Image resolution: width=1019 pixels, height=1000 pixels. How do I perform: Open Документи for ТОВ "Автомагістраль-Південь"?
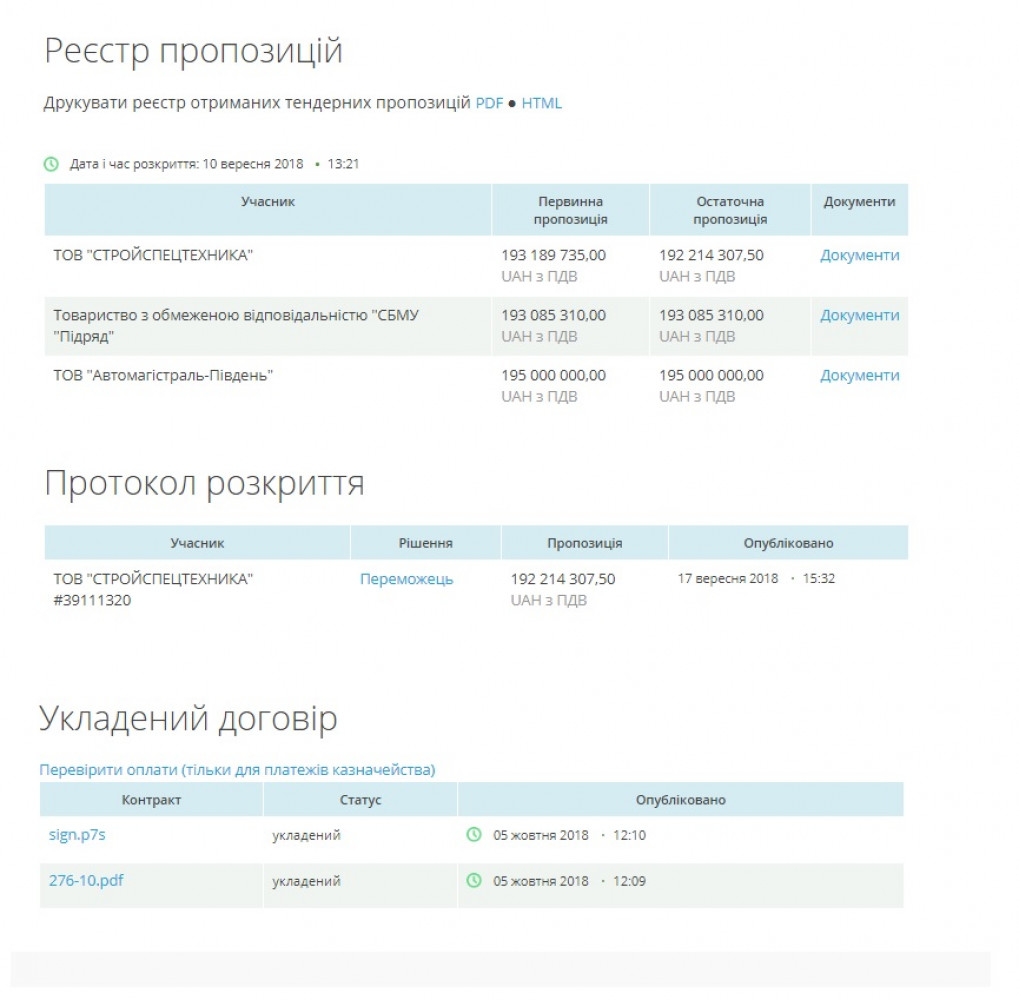pyautogui.click(x=859, y=375)
